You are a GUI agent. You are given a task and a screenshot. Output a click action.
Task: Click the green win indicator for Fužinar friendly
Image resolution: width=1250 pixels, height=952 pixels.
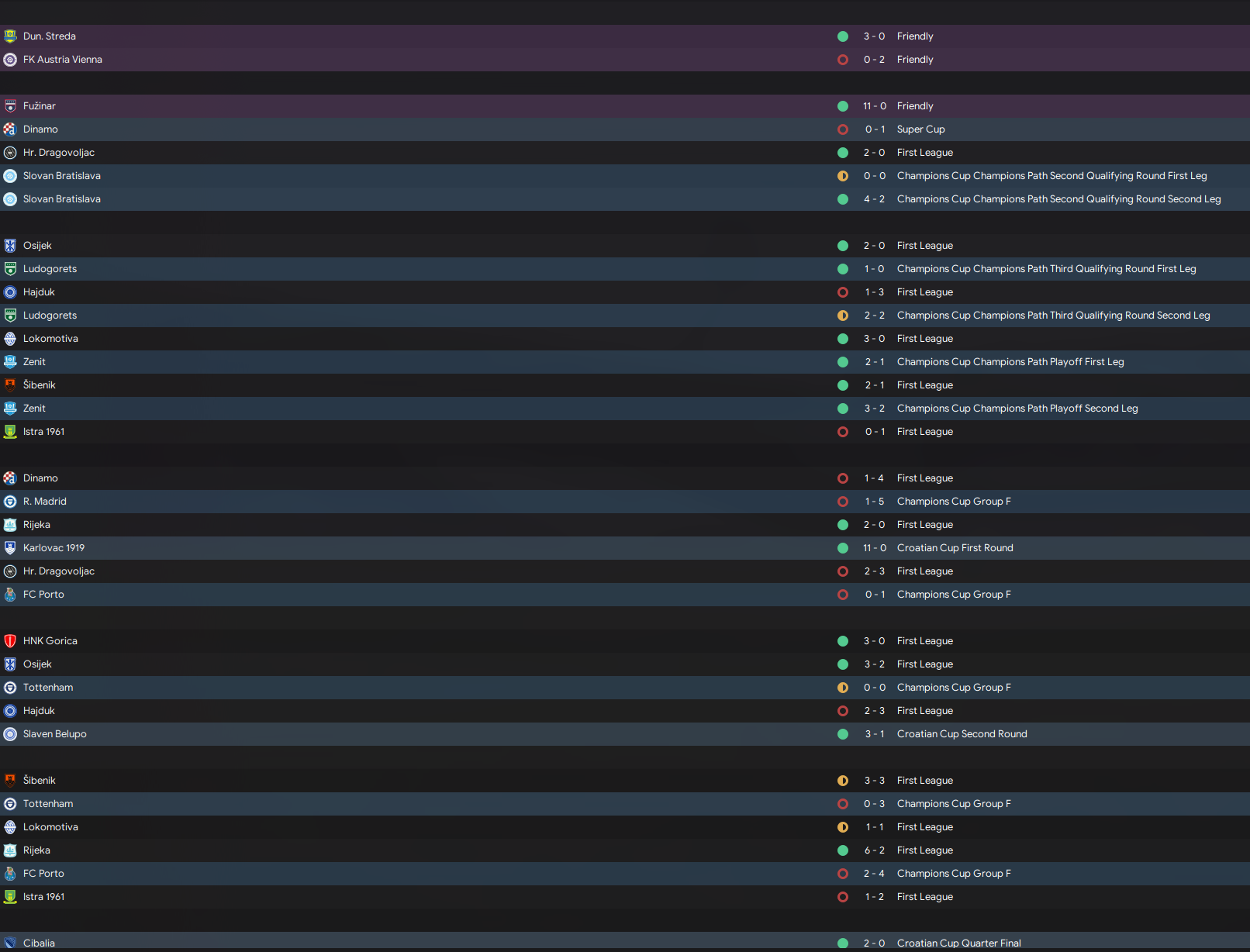point(843,106)
